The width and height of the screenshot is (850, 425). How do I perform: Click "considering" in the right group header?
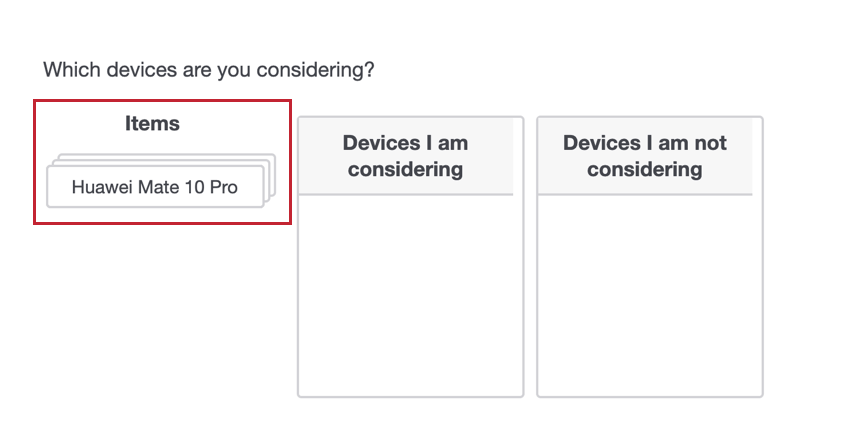tap(644, 169)
